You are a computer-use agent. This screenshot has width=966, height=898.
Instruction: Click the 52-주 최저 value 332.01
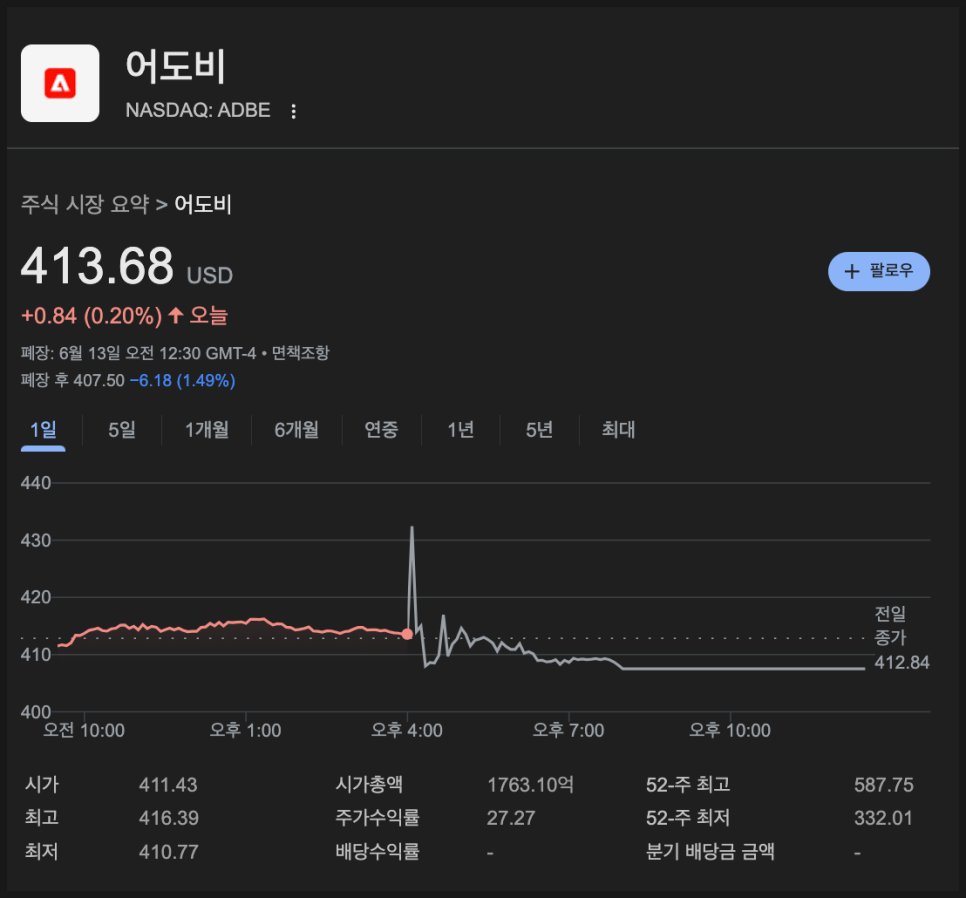pos(883,819)
